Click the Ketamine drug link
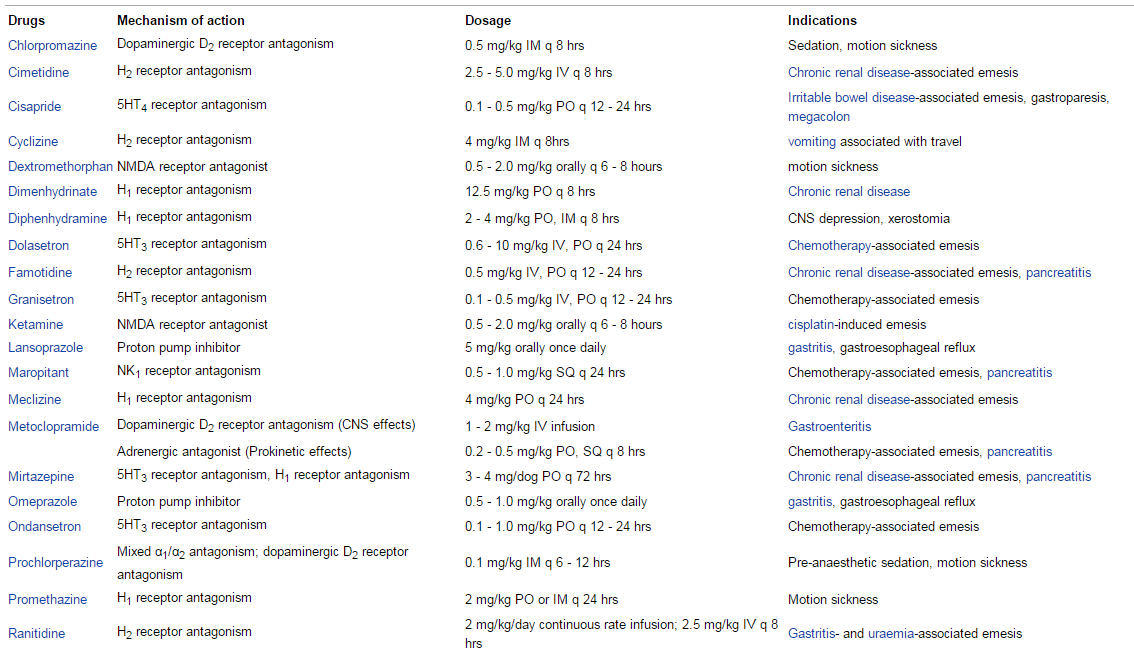Image resolution: width=1134 pixels, height=653 pixels. pos(35,325)
